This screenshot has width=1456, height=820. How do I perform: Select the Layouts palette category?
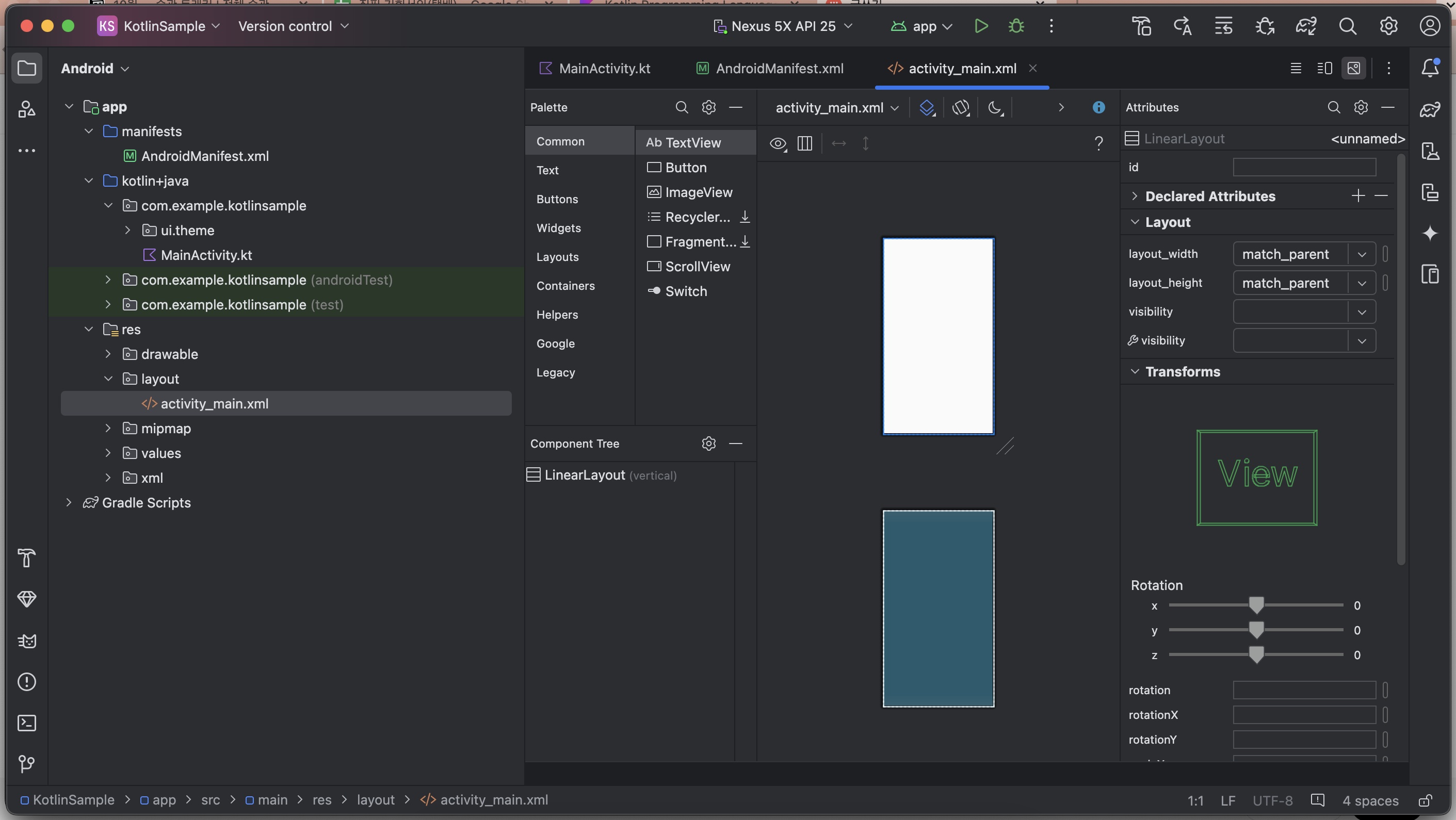pos(557,256)
